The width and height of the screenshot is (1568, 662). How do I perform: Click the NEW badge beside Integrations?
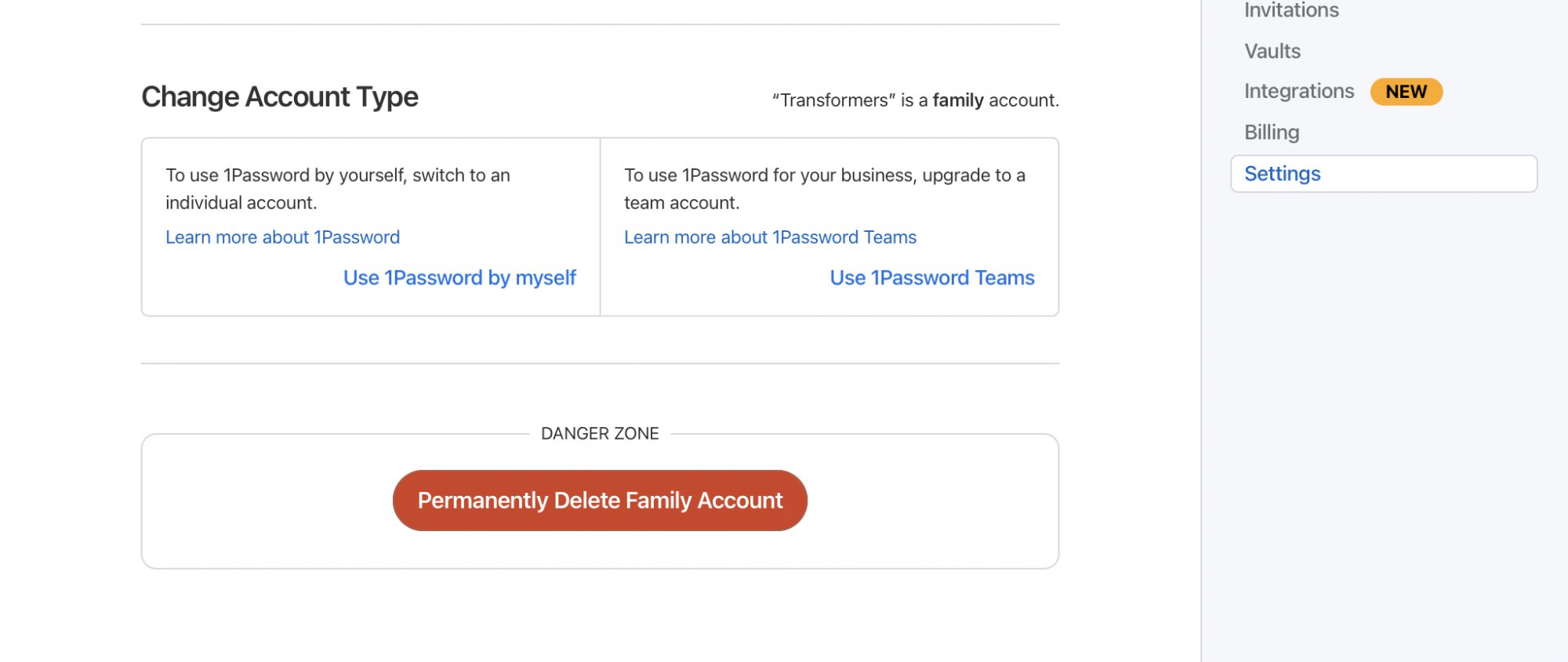point(1406,92)
